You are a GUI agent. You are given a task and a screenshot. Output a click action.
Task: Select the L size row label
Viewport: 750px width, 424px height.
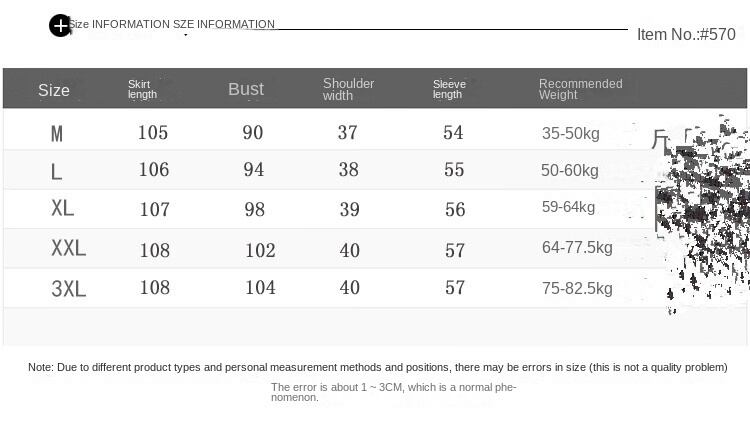(56, 172)
